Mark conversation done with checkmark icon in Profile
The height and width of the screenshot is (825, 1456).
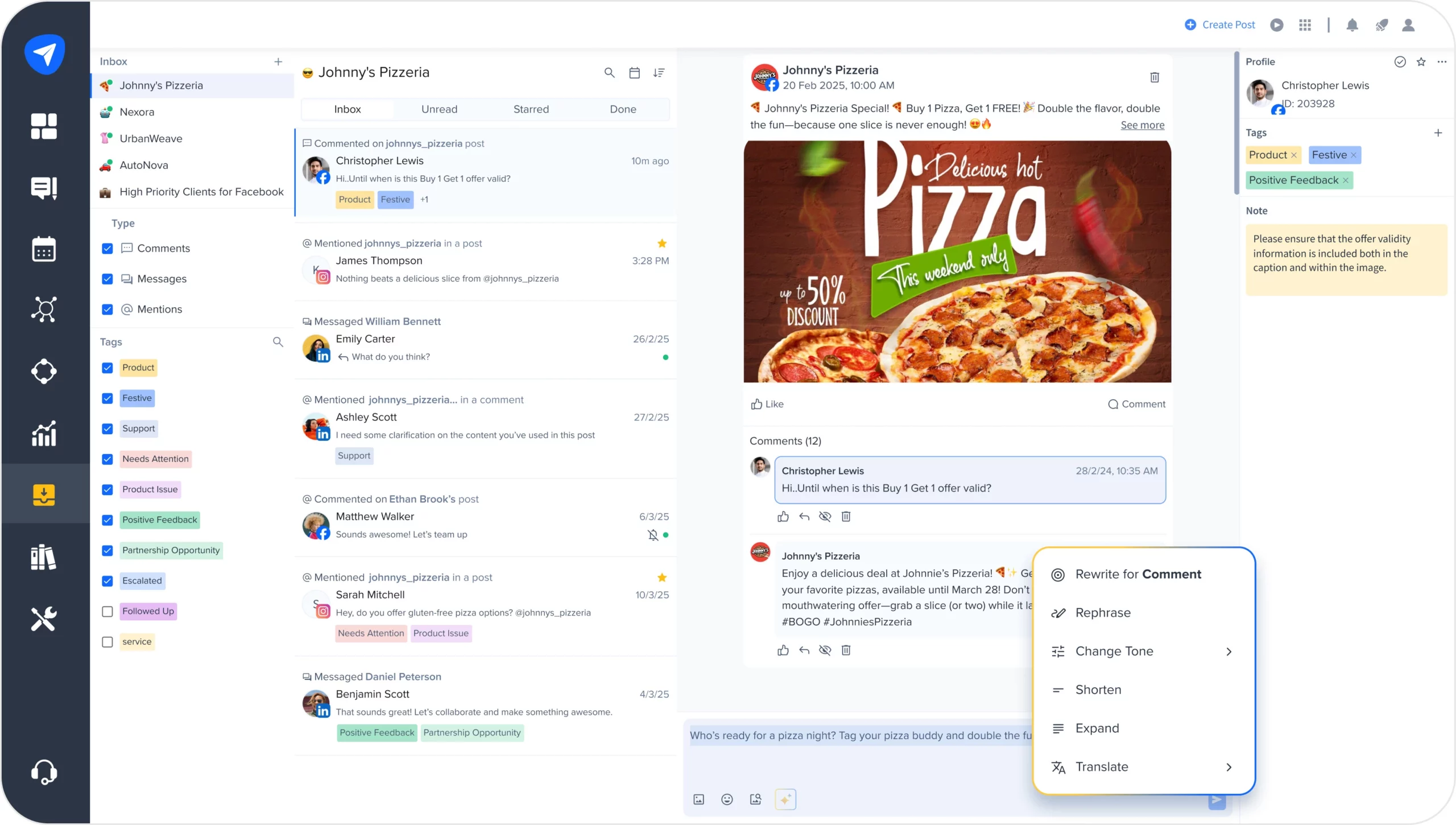(x=1400, y=62)
